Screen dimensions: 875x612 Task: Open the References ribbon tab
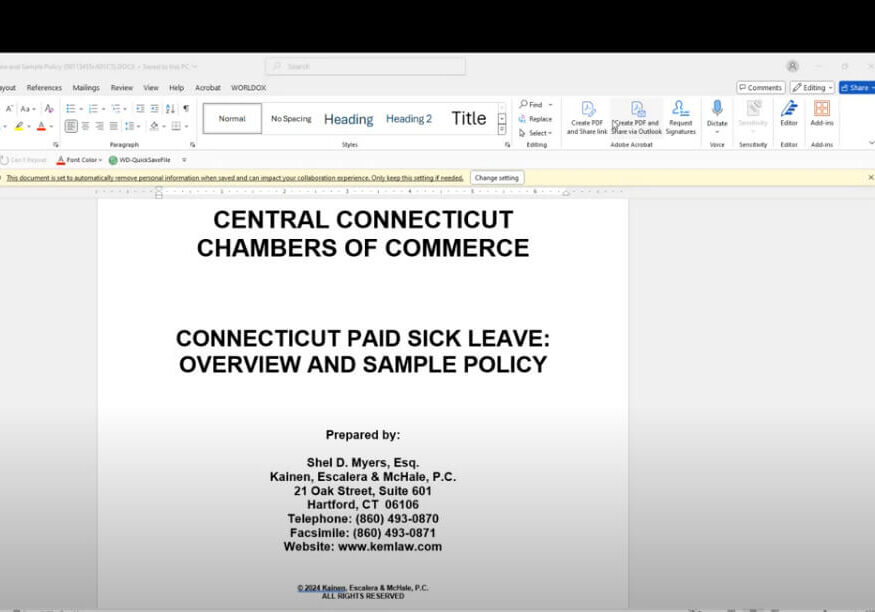coord(44,88)
